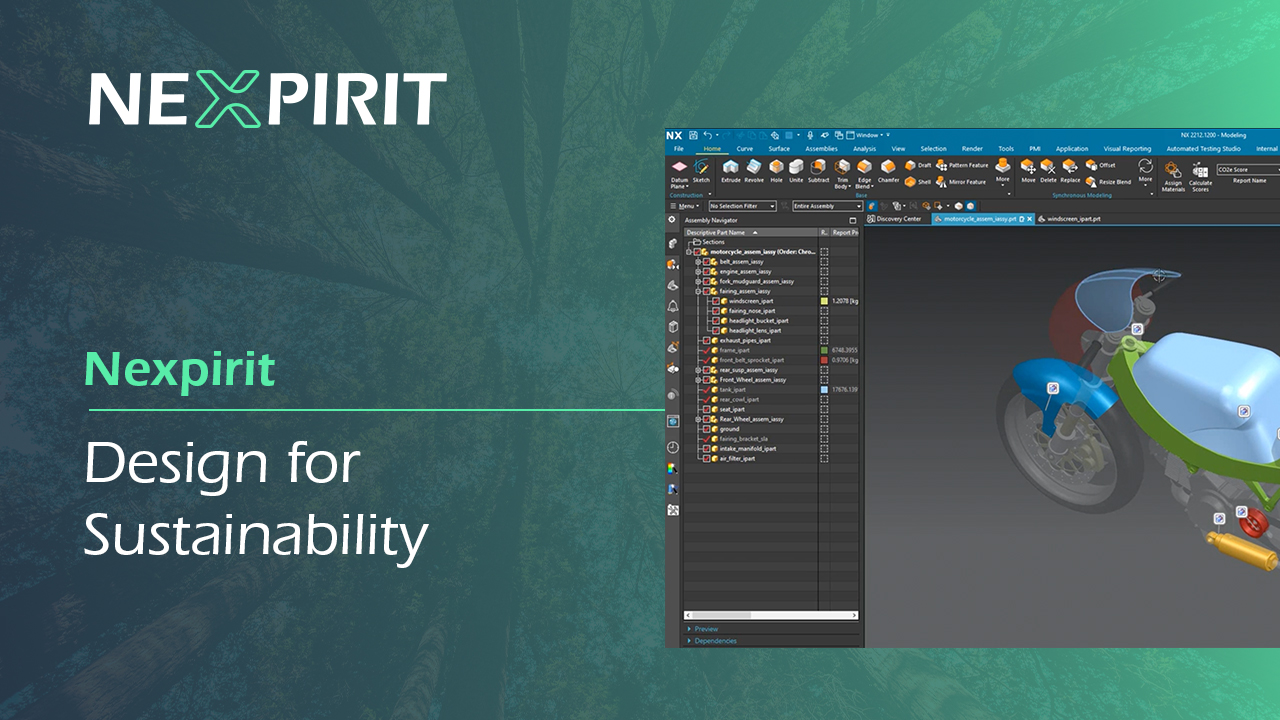
Task: Click the Unite boolean tool
Action: pyautogui.click(x=796, y=171)
